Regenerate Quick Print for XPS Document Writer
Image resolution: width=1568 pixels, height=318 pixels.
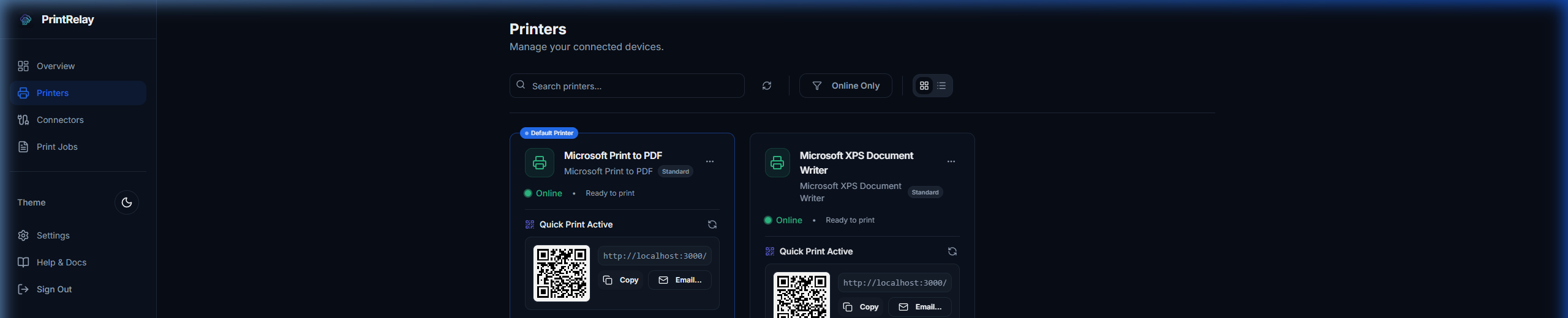tap(952, 251)
